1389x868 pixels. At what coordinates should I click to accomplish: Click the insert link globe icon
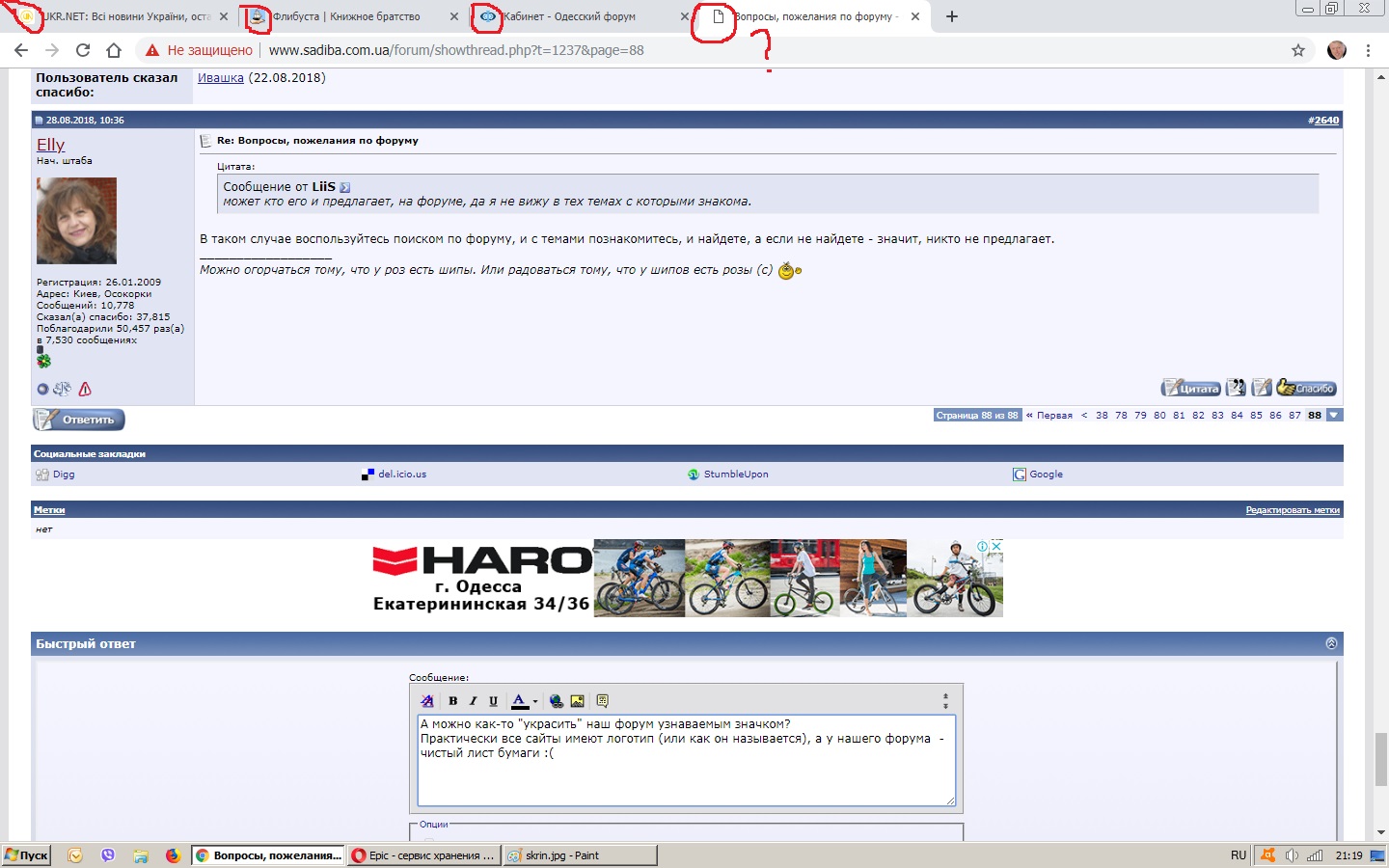point(556,701)
